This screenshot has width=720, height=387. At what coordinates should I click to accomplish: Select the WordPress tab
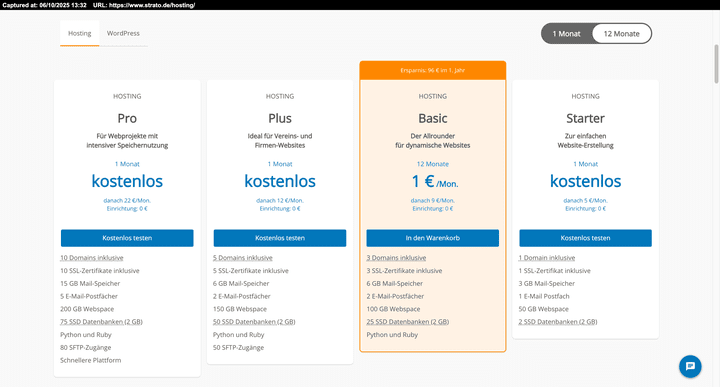(x=123, y=33)
